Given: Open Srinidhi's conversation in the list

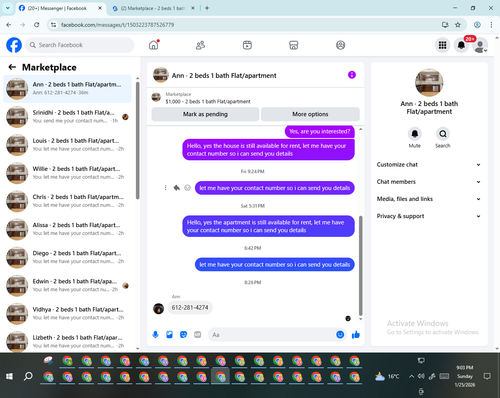Looking at the screenshot, I should [x=67, y=117].
